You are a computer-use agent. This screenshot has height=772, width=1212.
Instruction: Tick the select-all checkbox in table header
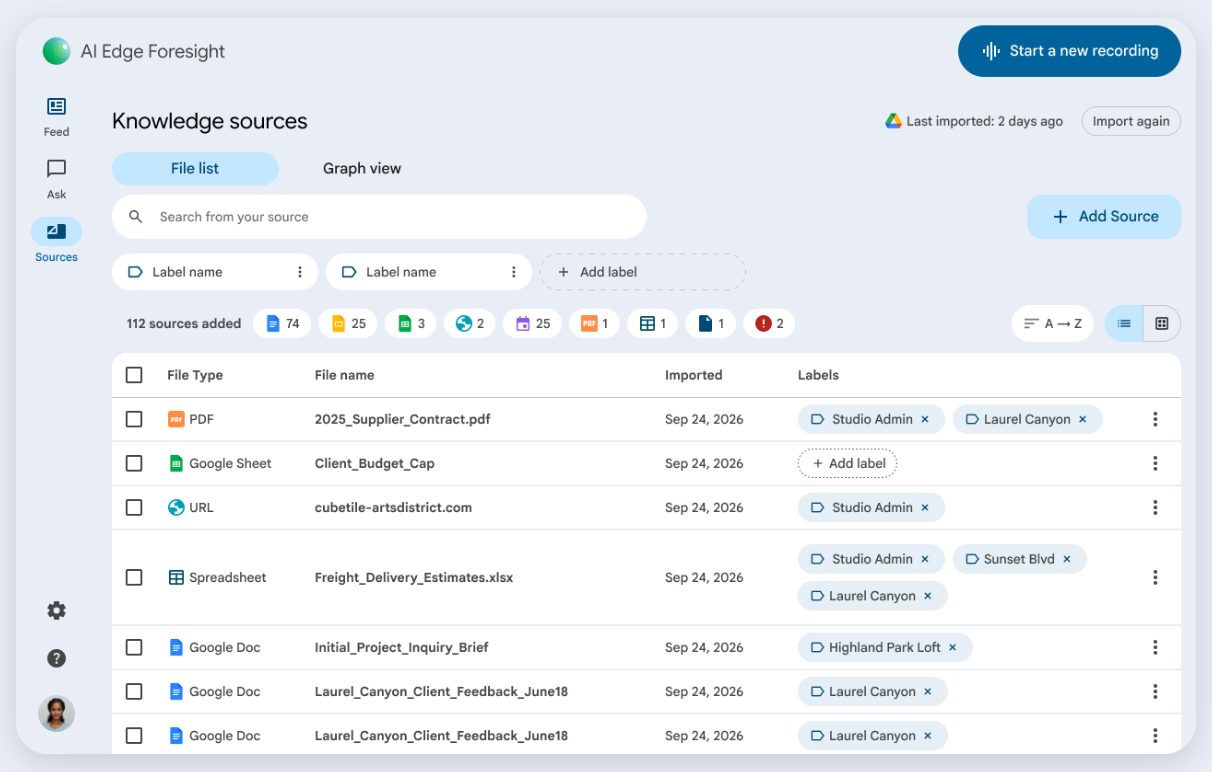134,375
